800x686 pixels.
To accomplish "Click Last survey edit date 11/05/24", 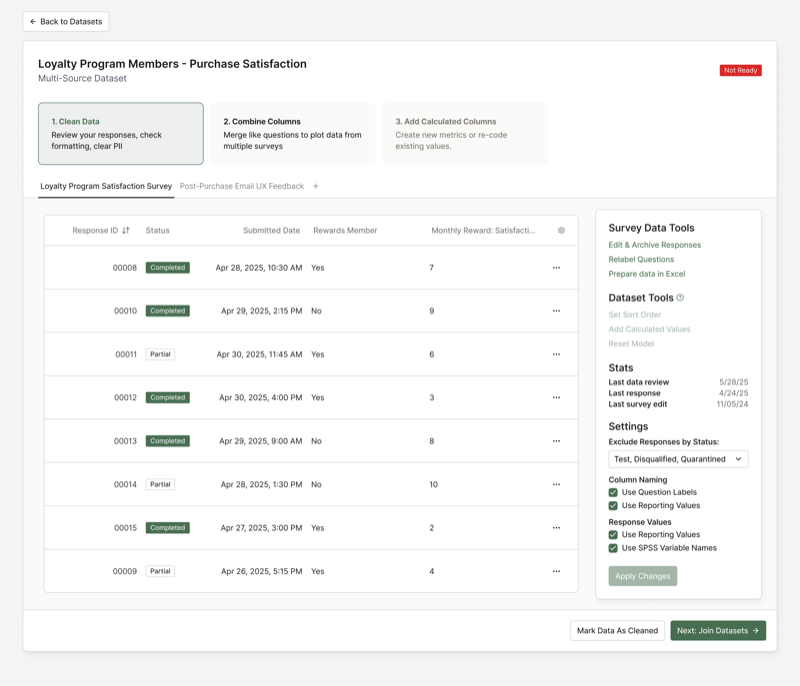I will point(732,404).
